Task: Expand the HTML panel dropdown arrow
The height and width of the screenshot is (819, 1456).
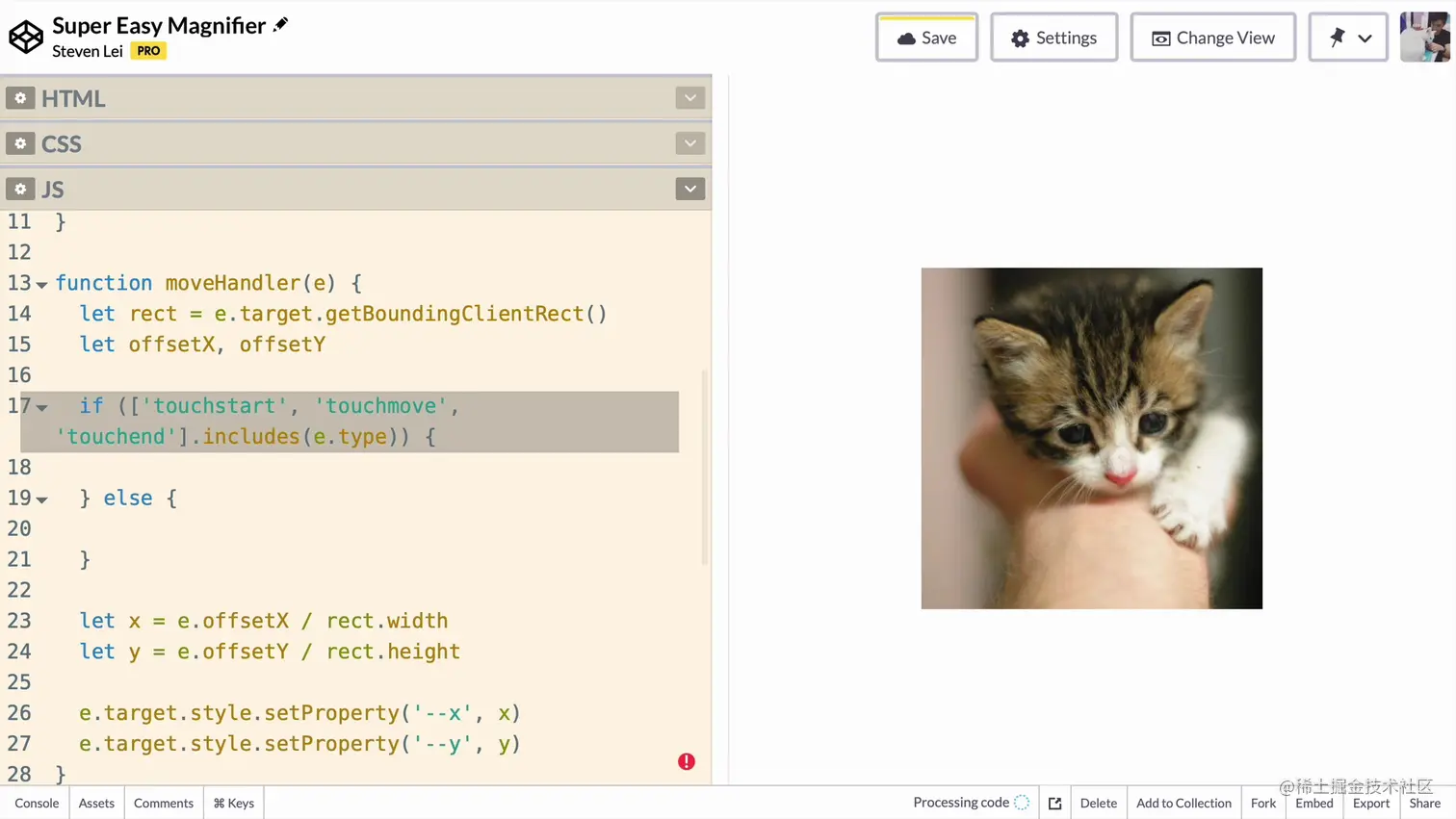Action: pyautogui.click(x=690, y=98)
